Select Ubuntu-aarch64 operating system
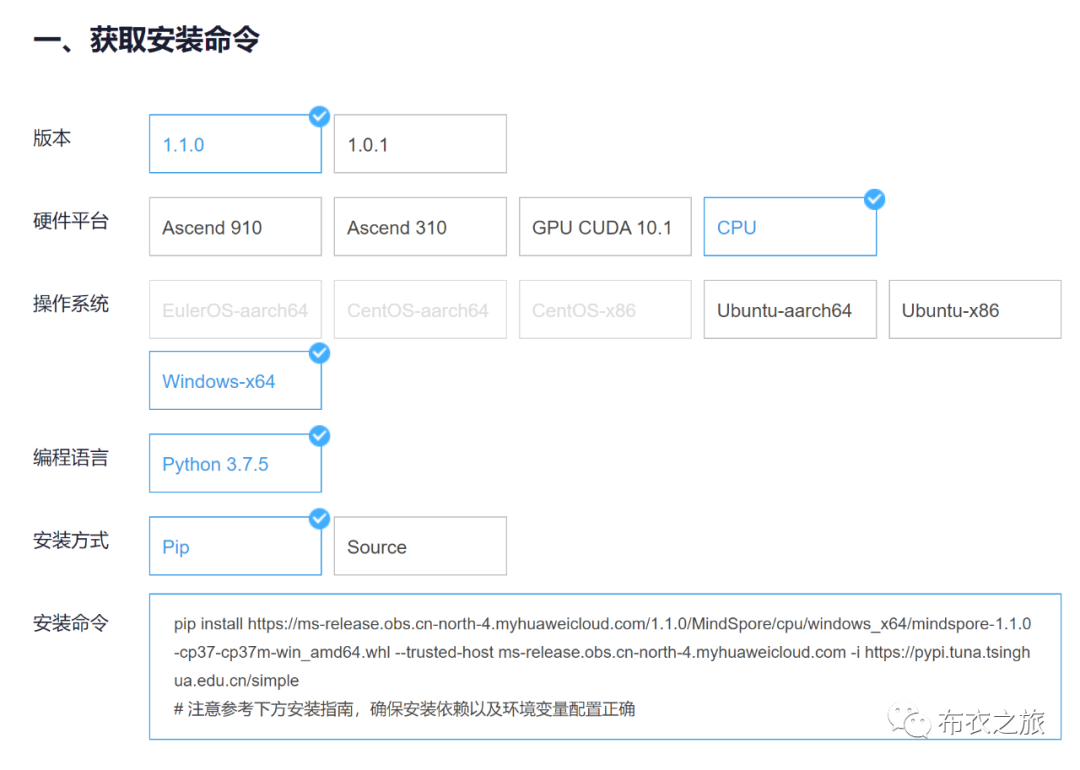The width and height of the screenshot is (1080, 770). point(790,309)
